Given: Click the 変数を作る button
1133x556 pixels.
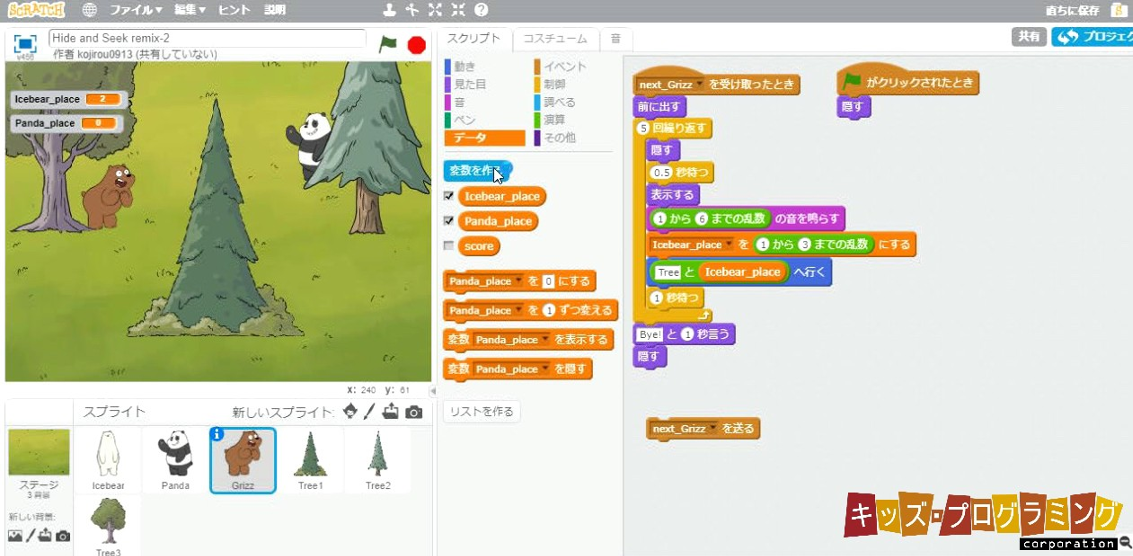Looking at the screenshot, I should 477,171.
